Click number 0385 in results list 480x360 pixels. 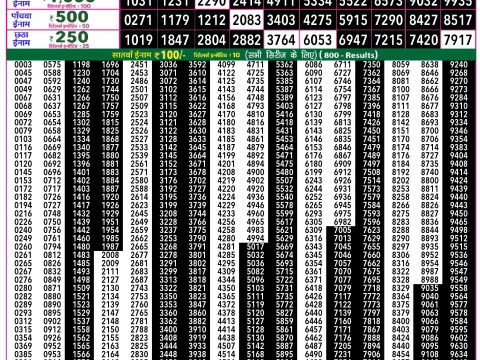[23, 354]
